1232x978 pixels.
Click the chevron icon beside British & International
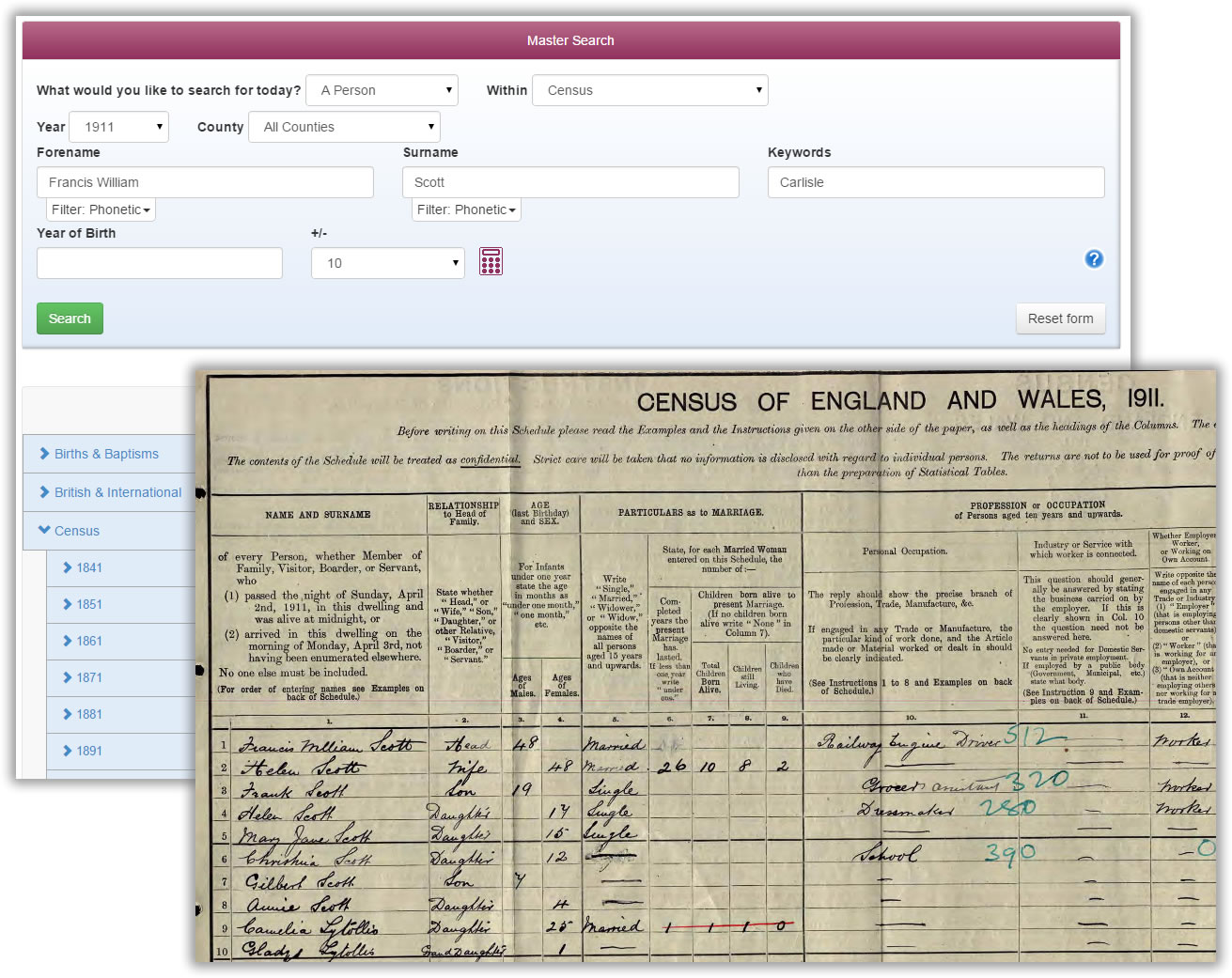click(44, 492)
